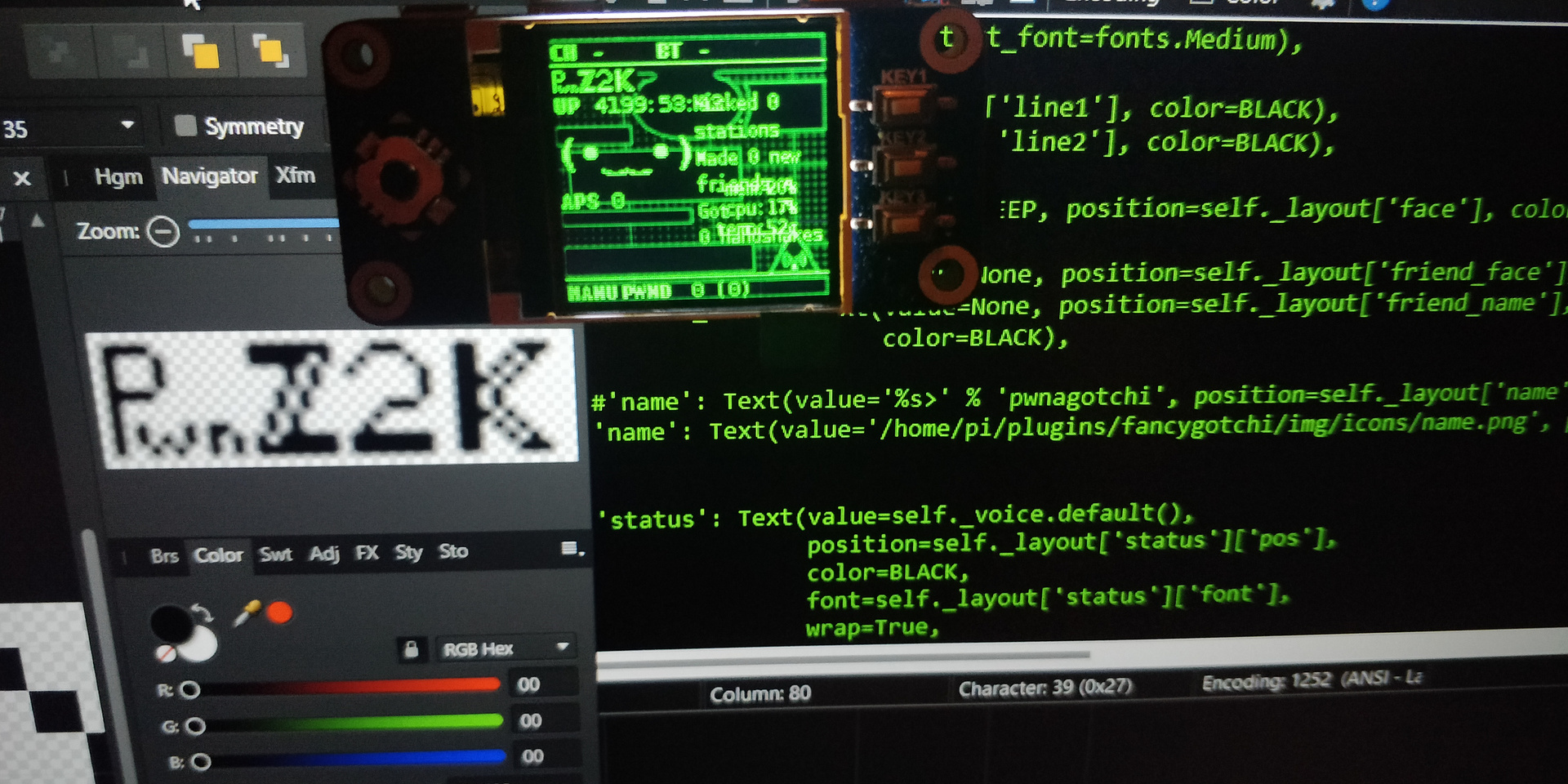Click the red picked color swatch

(x=279, y=612)
